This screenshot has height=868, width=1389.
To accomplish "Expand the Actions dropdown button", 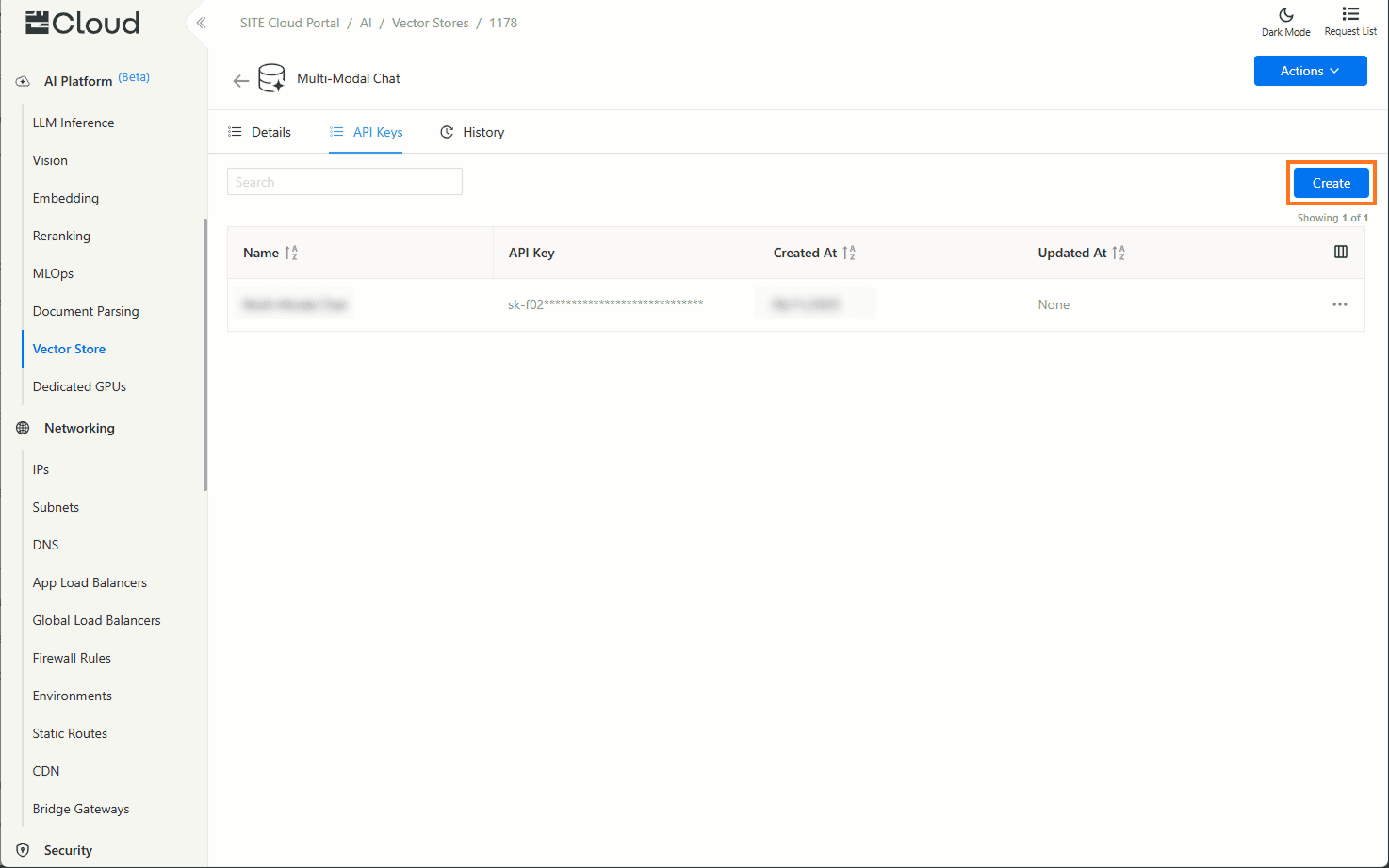I will pyautogui.click(x=1310, y=71).
